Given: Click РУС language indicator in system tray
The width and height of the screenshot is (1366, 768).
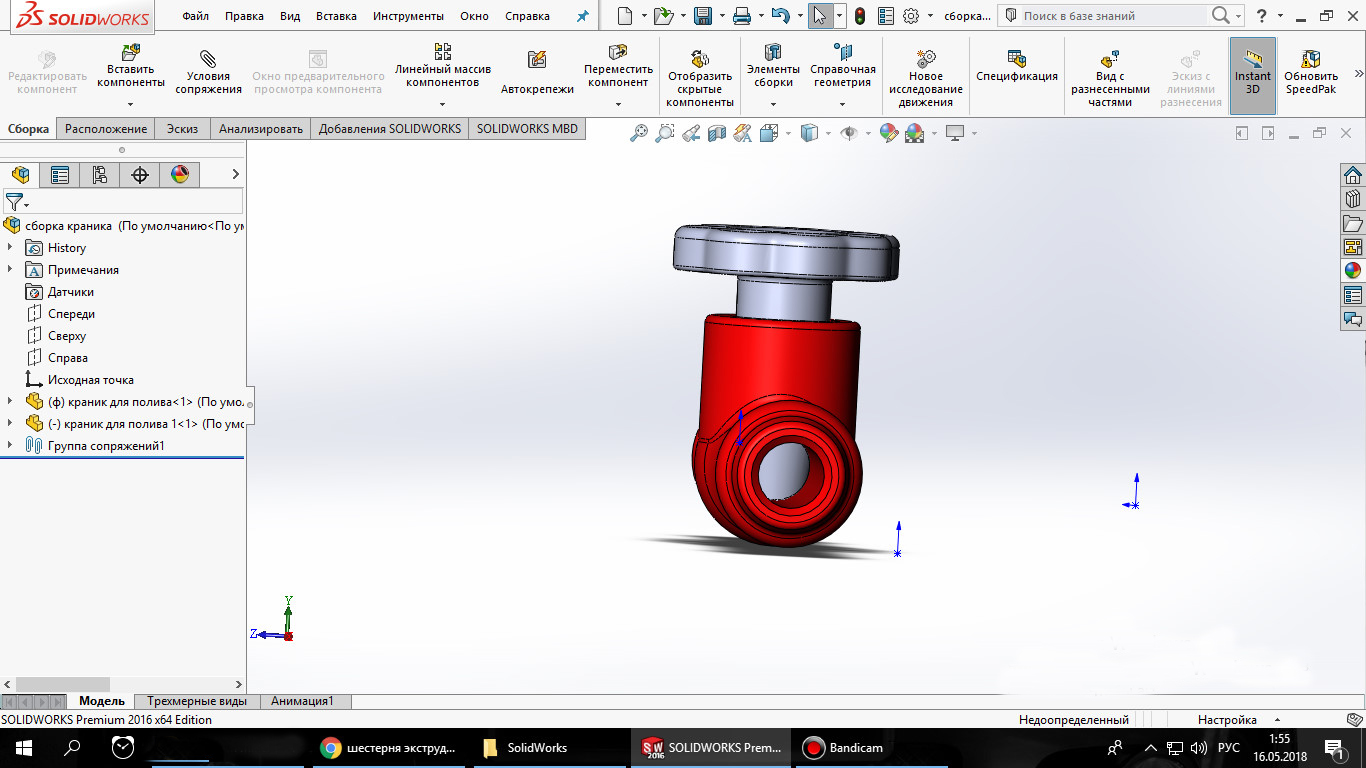Looking at the screenshot, I should point(1229,747).
